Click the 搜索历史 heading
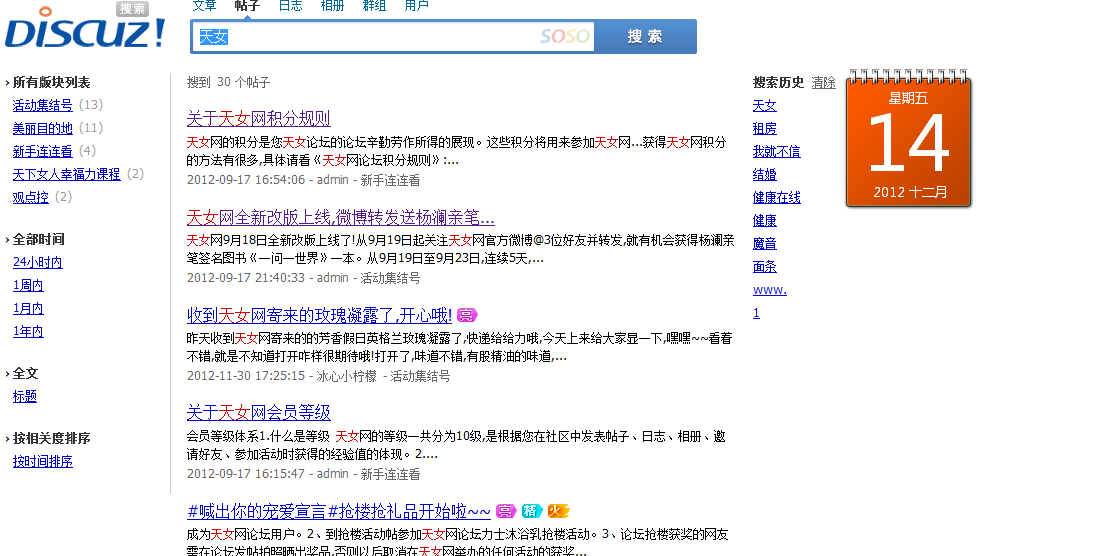 point(778,82)
